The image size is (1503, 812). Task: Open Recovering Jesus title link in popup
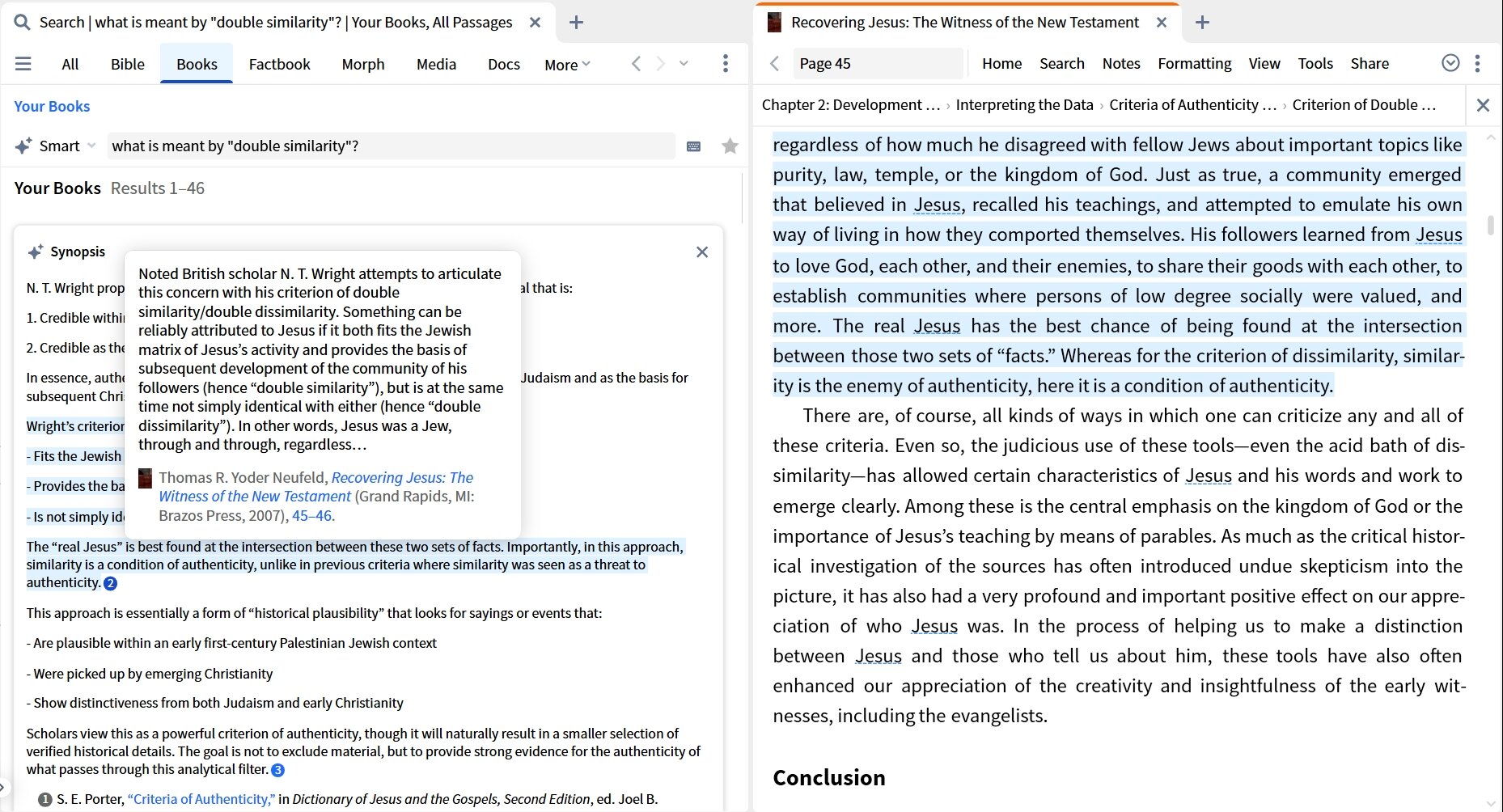tap(316, 487)
